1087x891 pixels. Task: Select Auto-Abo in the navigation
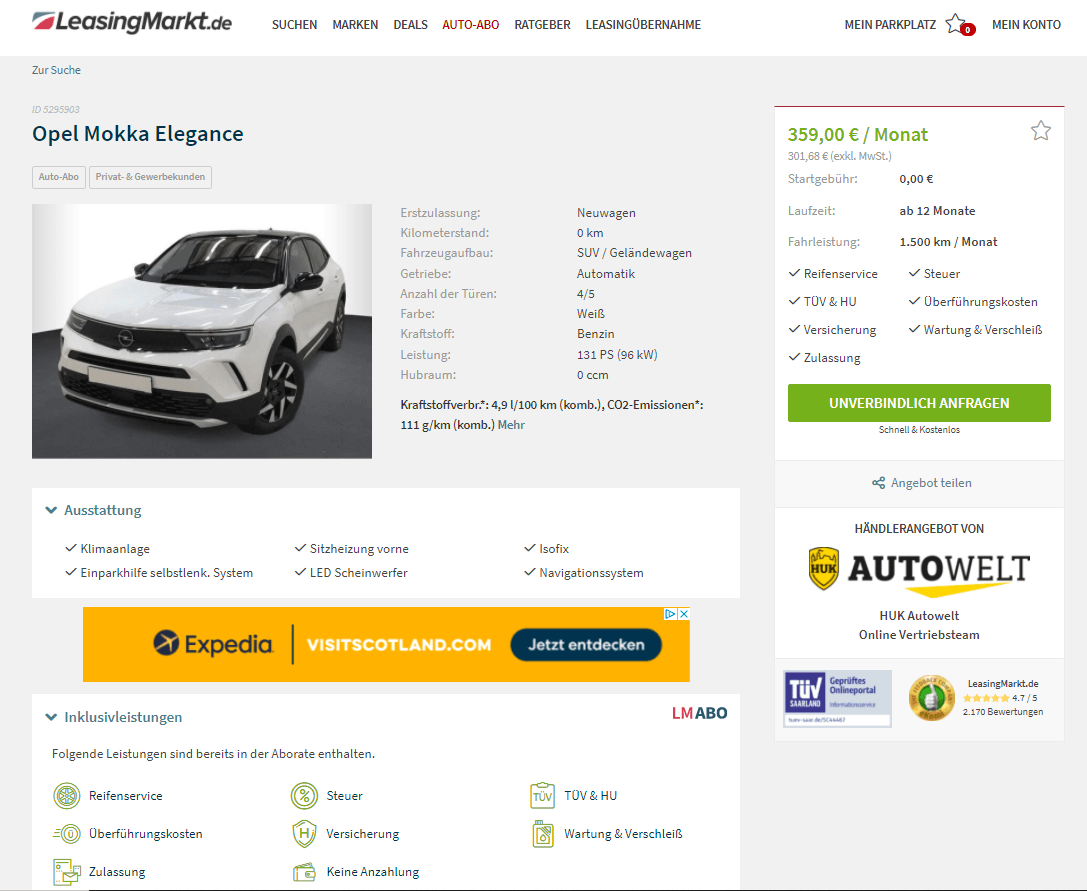pos(471,25)
